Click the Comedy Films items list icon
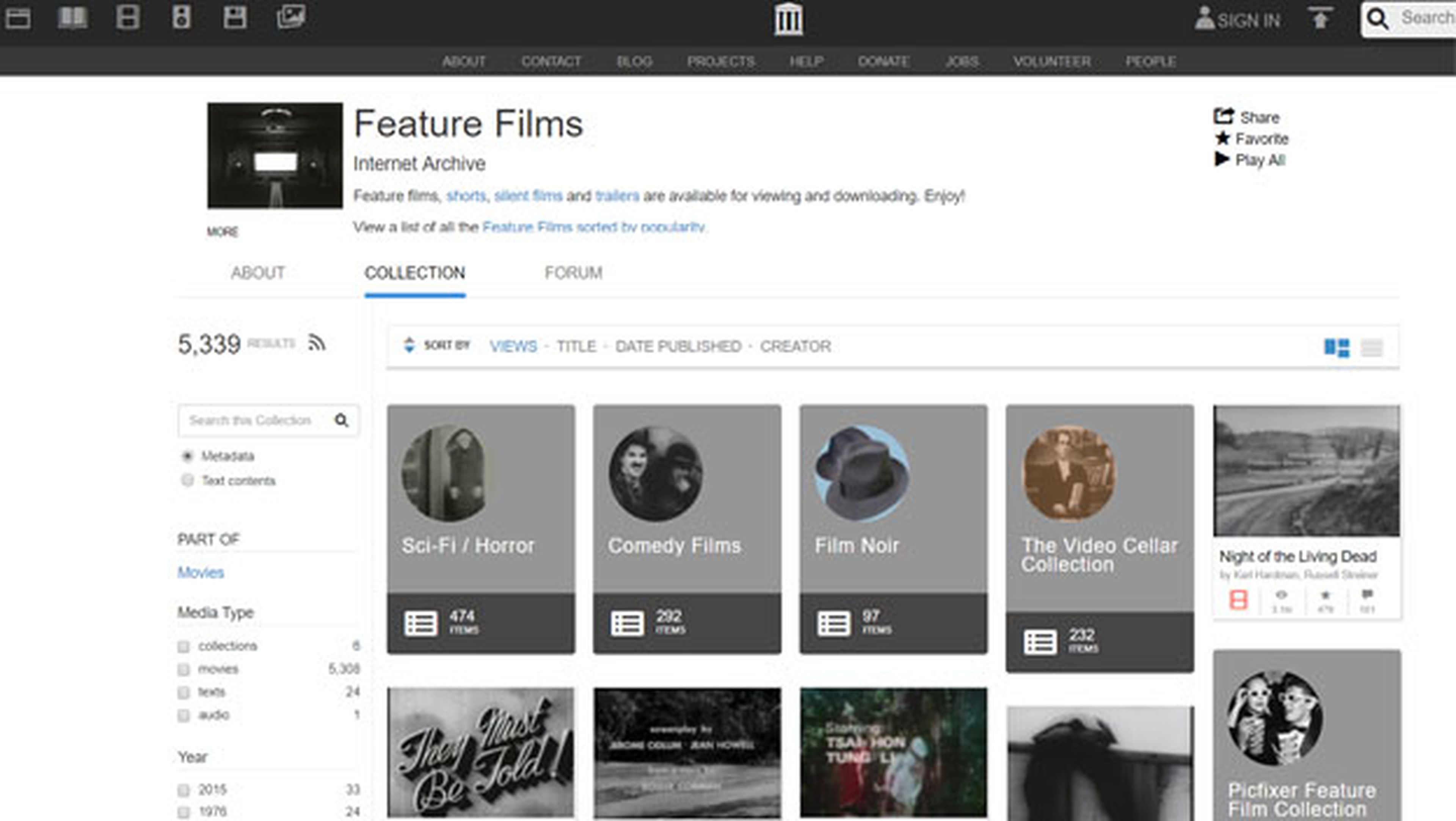Image resolution: width=1456 pixels, height=821 pixels. tap(627, 624)
